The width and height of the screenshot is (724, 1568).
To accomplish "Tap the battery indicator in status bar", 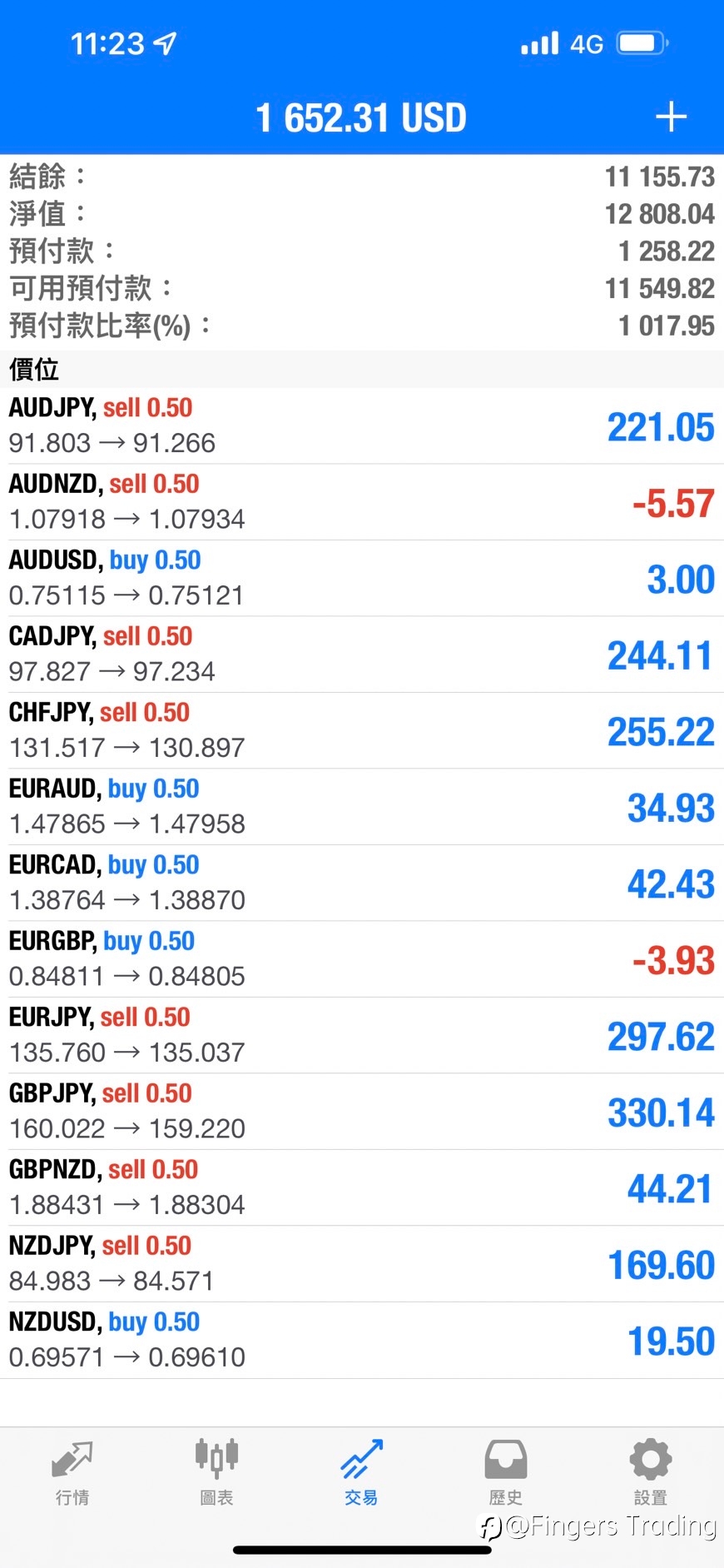I will 642,43.
